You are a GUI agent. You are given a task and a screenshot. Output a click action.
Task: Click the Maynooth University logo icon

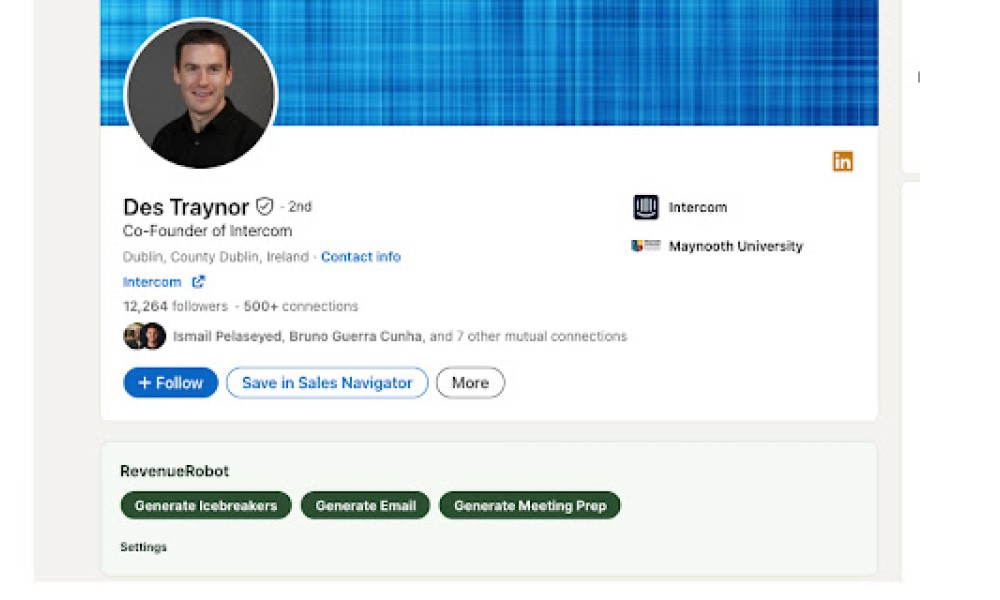click(645, 245)
